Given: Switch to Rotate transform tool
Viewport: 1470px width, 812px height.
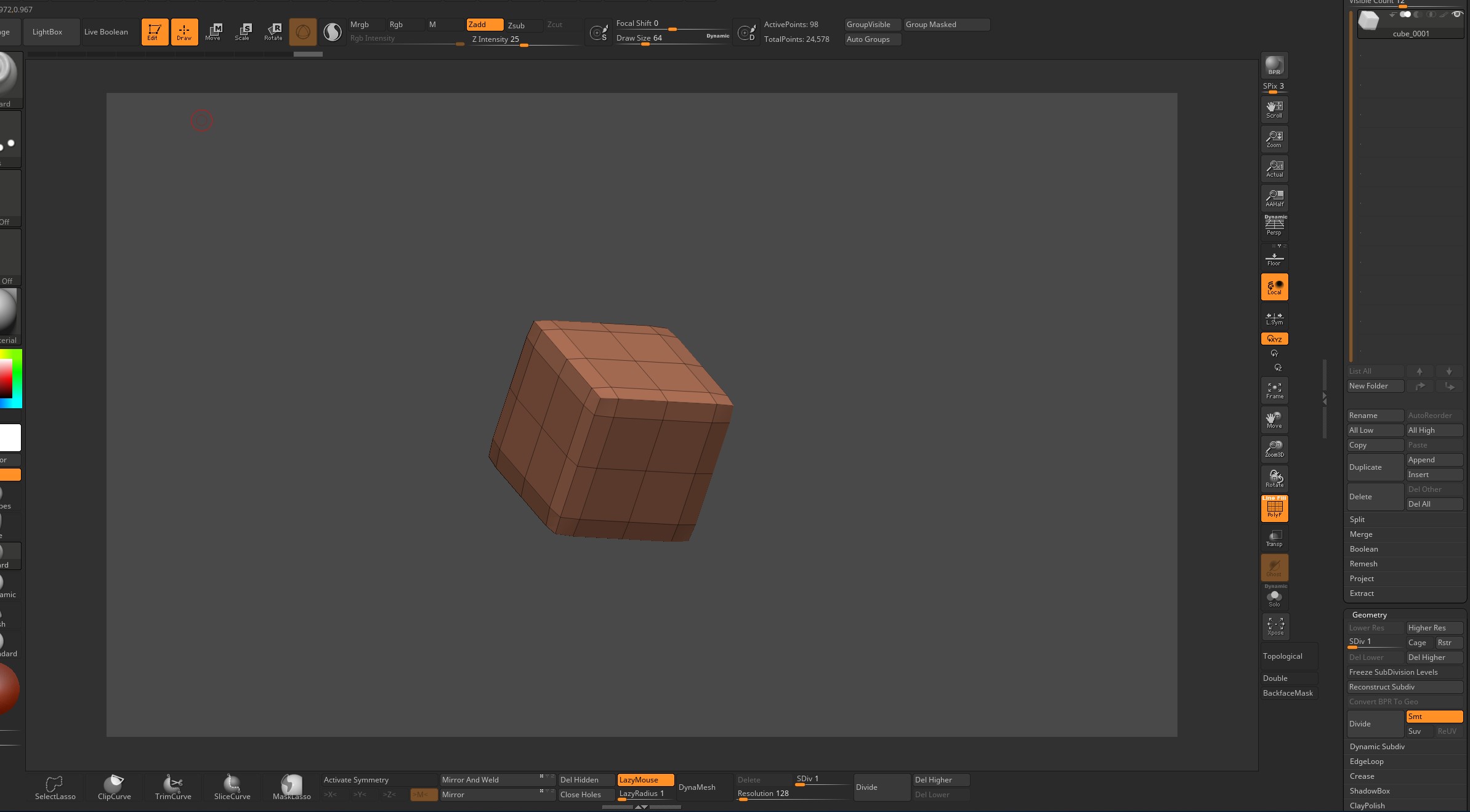Looking at the screenshot, I should (273, 32).
